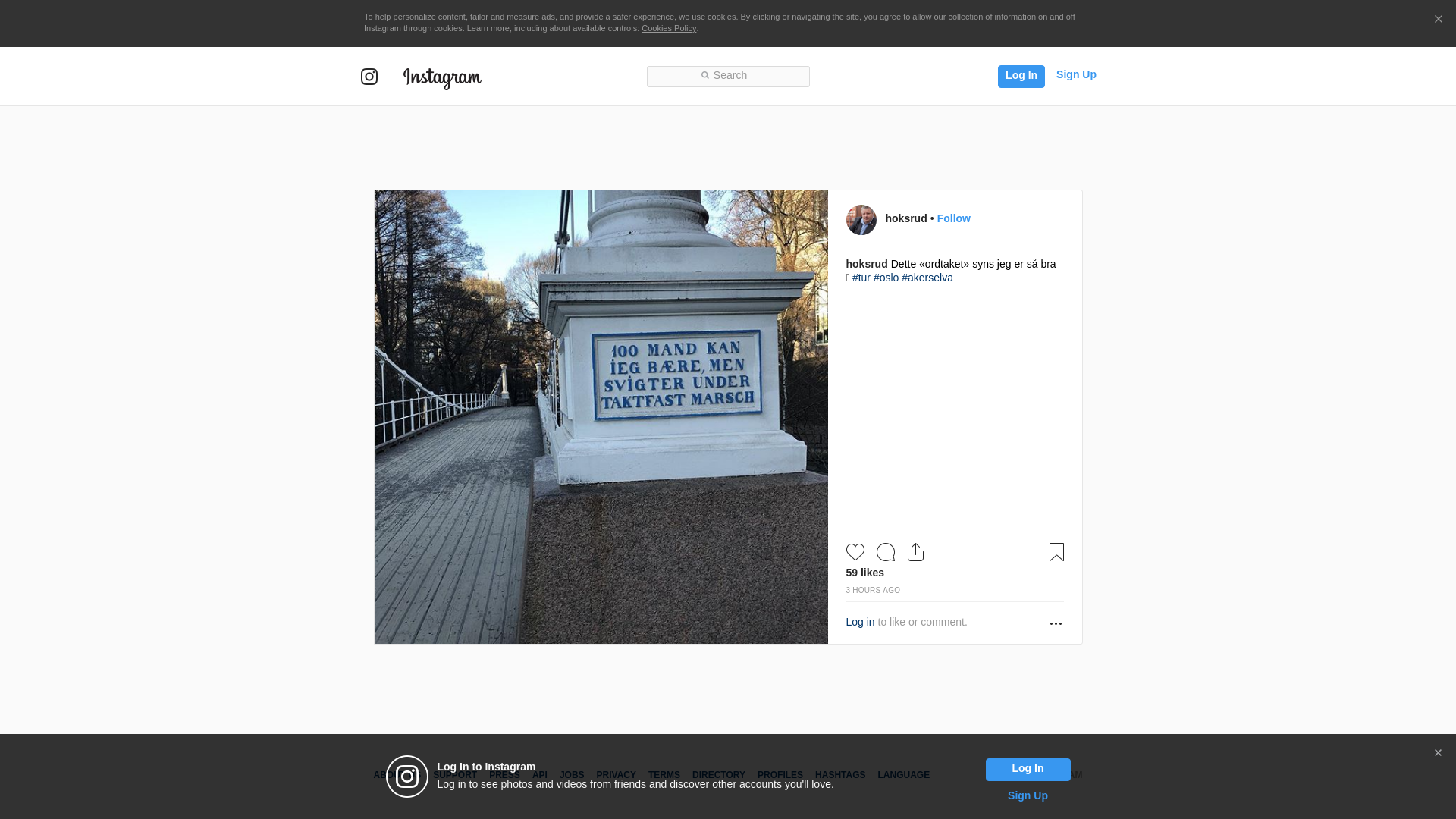The height and width of the screenshot is (819, 1456).
Task: Dismiss the cookie notice banner
Action: coord(1438,20)
